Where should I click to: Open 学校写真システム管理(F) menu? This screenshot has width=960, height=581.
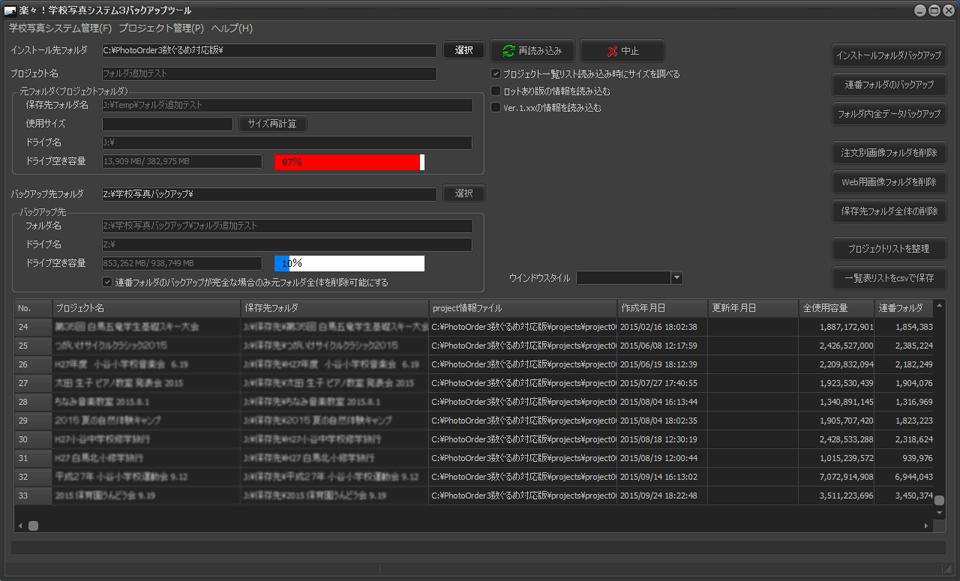[x=59, y=28]
